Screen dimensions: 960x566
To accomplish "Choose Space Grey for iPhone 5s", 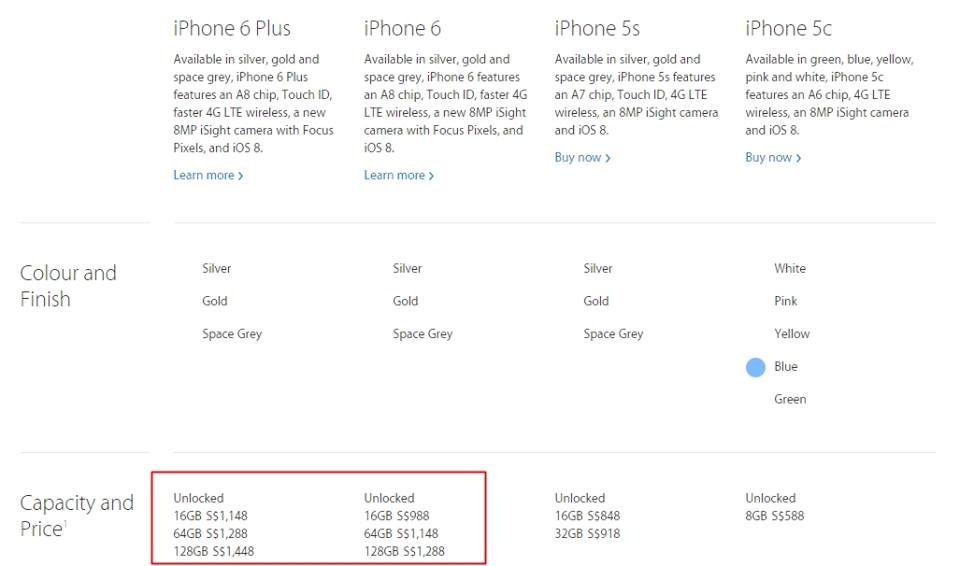I will tap(613, 334).
